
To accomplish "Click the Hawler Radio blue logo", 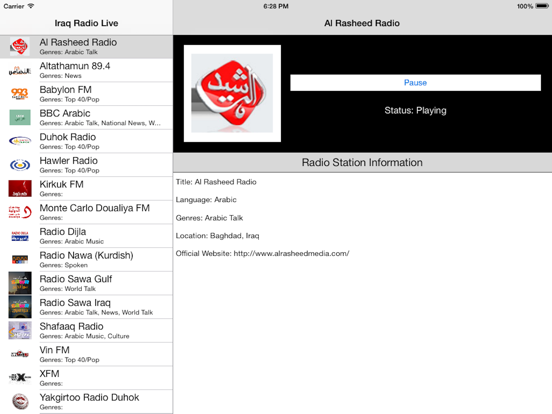I will tap(20, 165).
